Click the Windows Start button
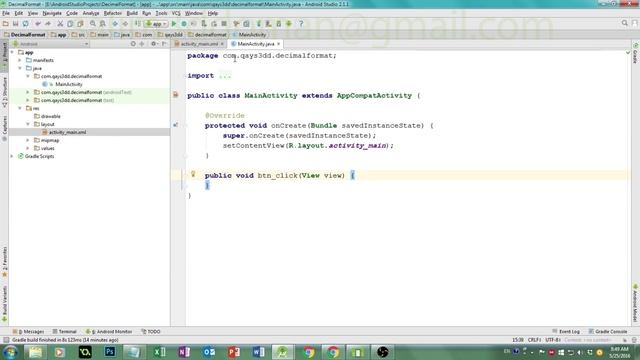This screenshot has width=640, height=360. coord(10,352)
